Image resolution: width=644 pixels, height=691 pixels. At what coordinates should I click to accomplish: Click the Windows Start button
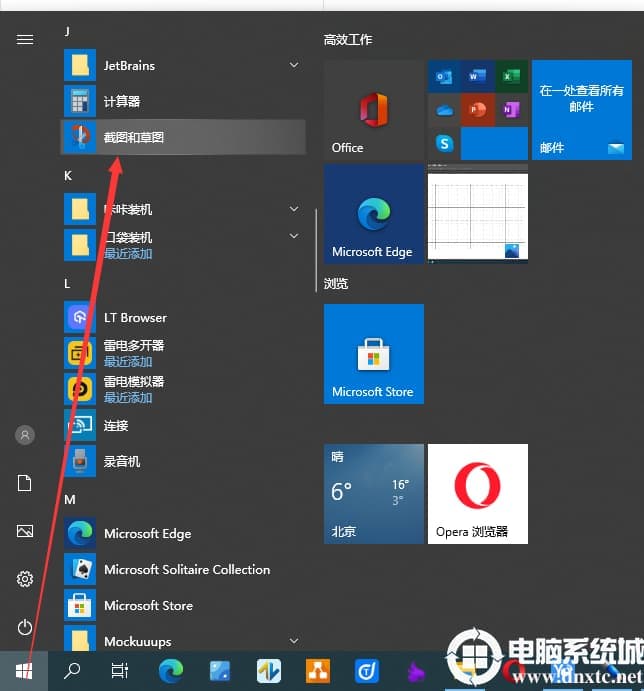tap(24, 671)
